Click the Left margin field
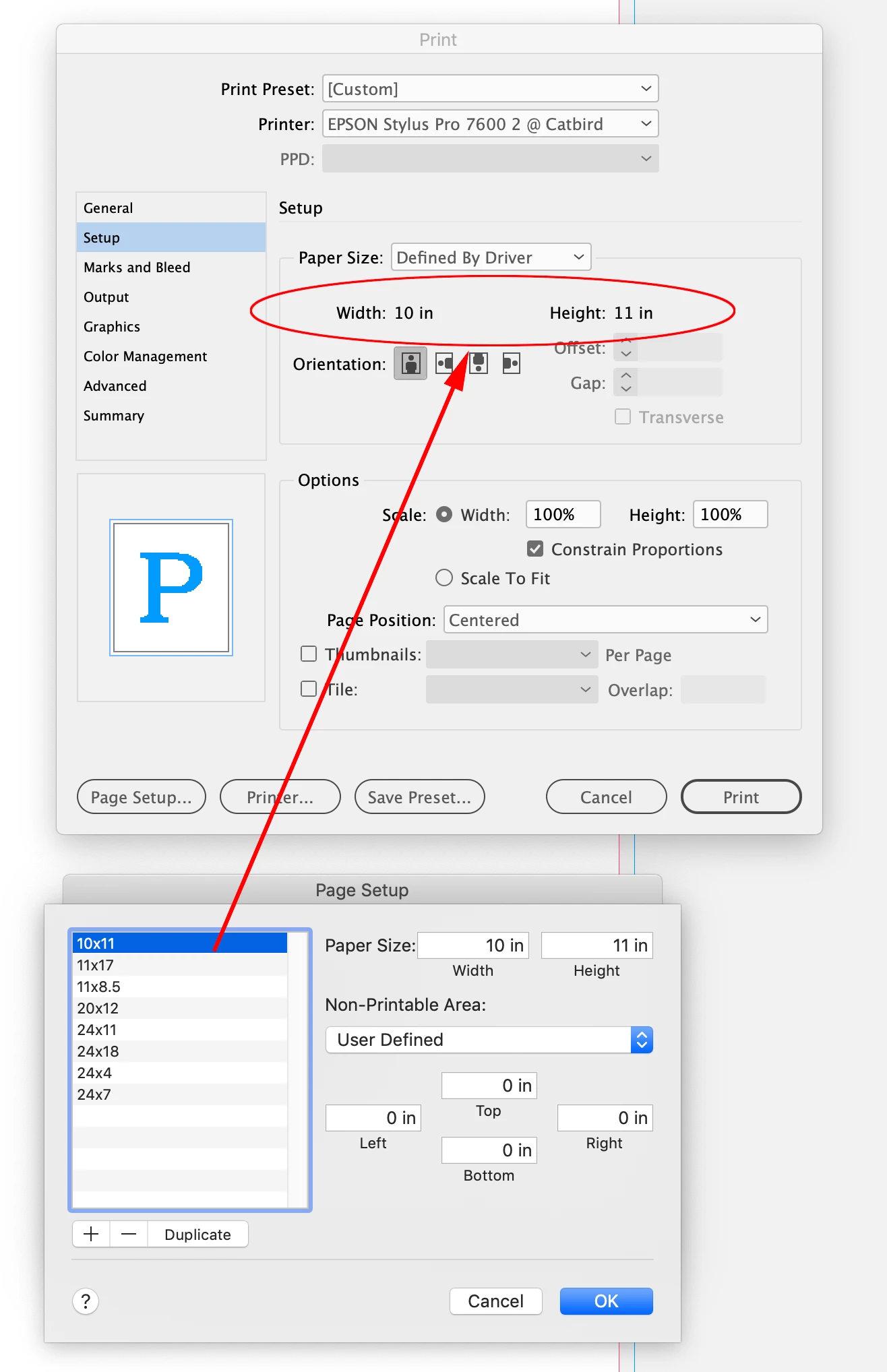 tap(373, 1118)
